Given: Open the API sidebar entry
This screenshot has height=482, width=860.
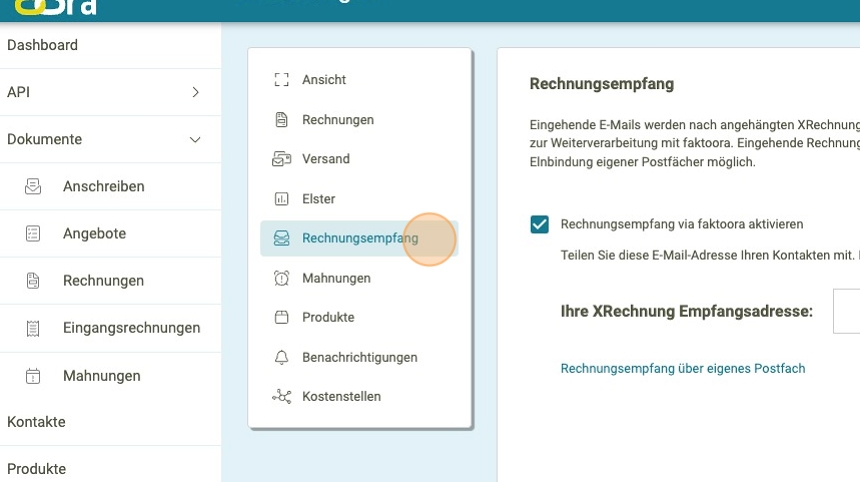Looking at the screenshot, I should tap(110, 92).
